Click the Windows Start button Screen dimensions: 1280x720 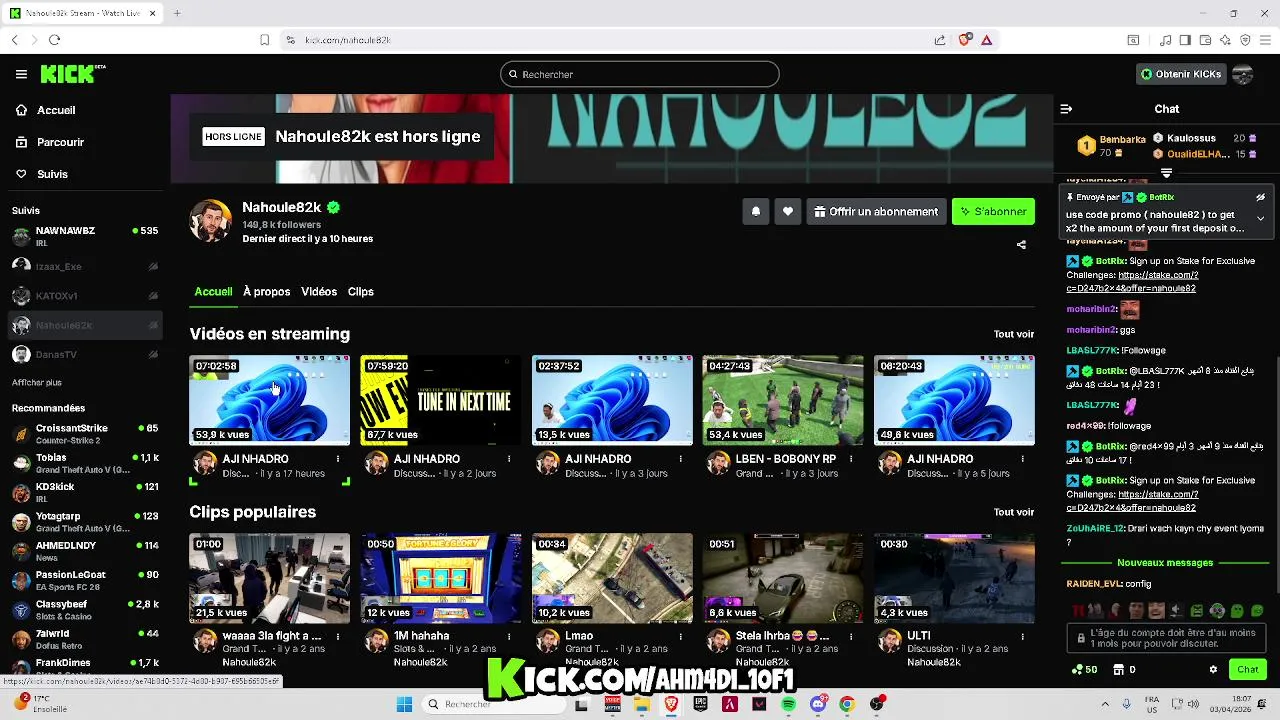pyautogui.click(x=404, y=704)
